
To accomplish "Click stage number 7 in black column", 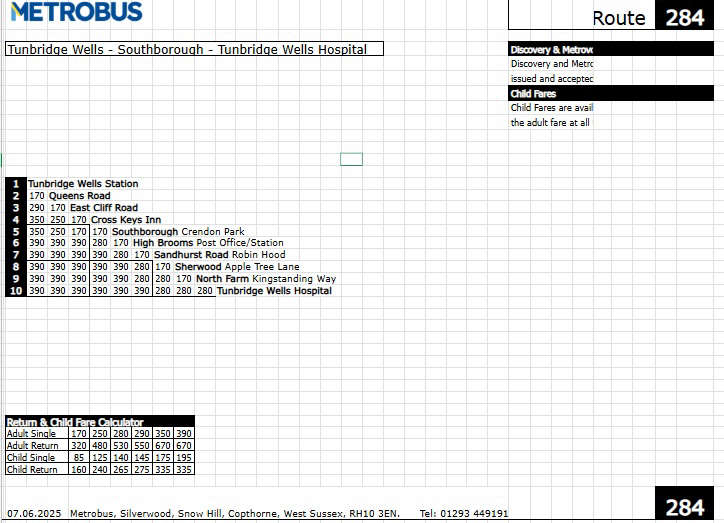I will click(x=16, y=255).
